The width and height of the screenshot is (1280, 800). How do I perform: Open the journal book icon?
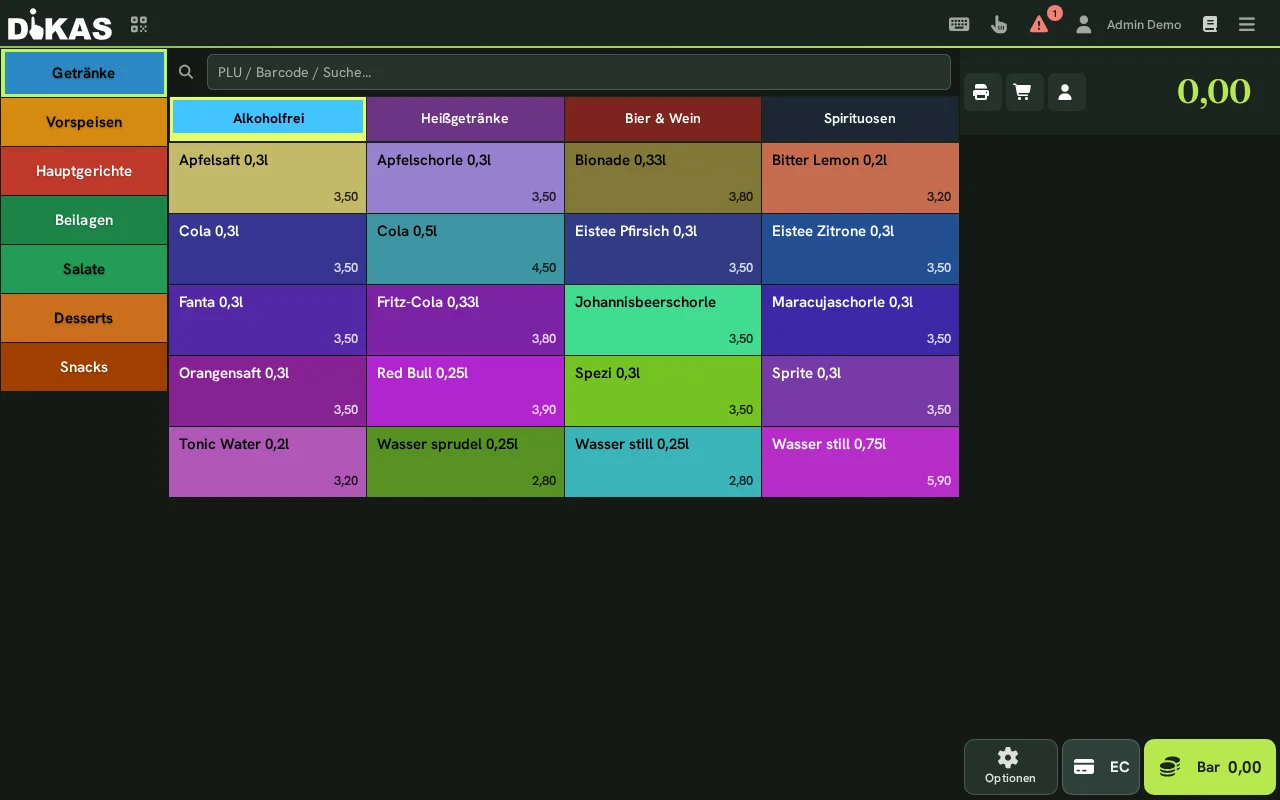click(1210, 25)
